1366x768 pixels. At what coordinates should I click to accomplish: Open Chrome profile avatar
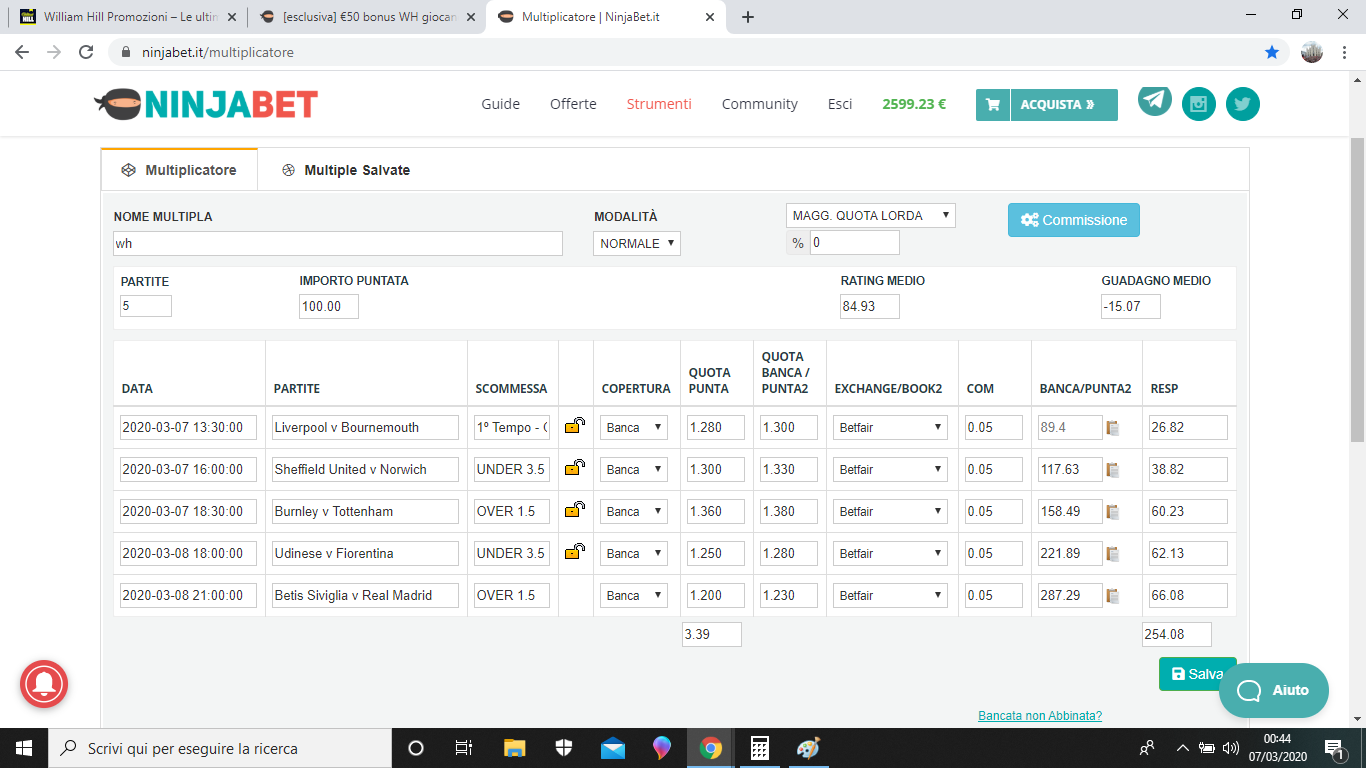[x=1312, y=52]
